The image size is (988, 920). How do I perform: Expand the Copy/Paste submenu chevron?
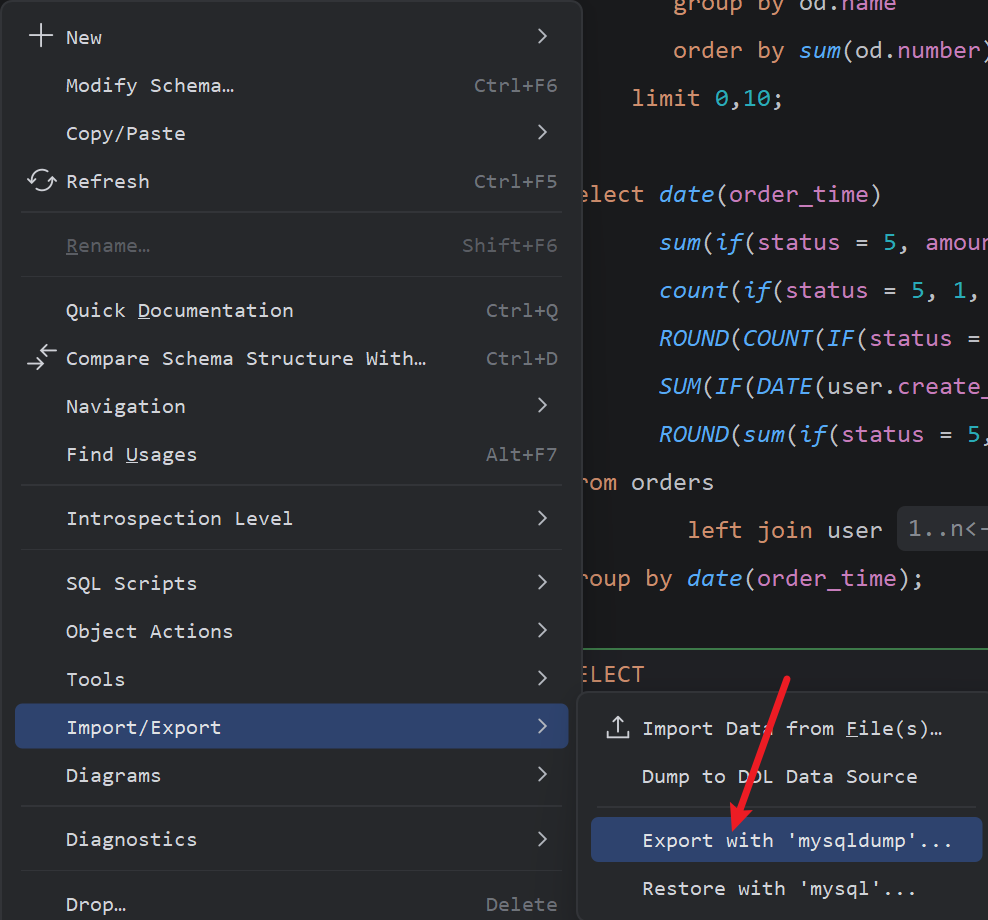coord(542,132)
